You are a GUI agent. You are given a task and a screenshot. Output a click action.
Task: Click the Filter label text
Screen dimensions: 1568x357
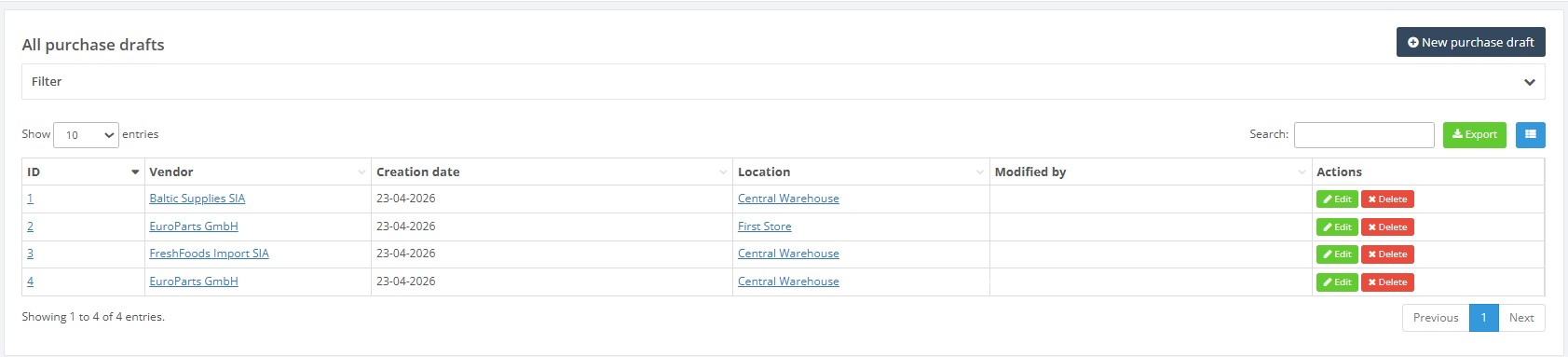(47, 82)
